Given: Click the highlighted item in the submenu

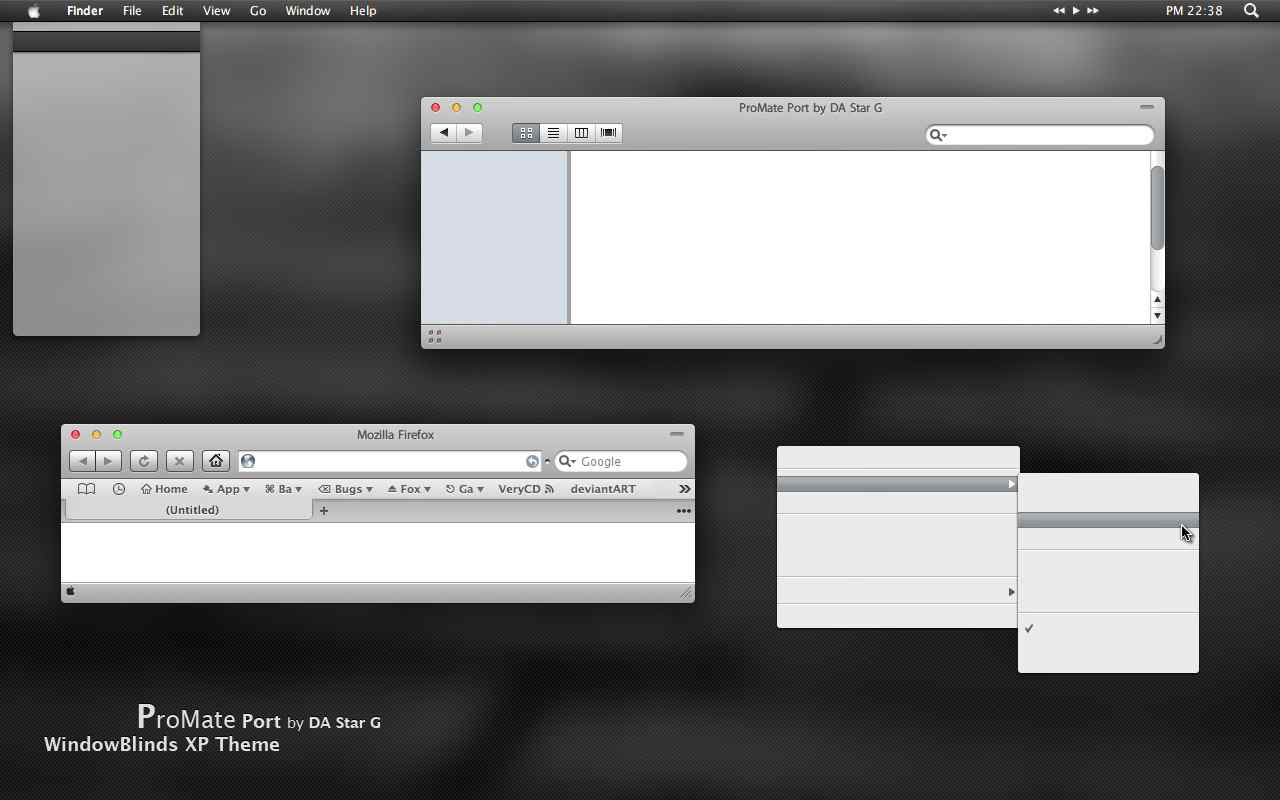Looking at the screenshot, I should [1108, 520].
